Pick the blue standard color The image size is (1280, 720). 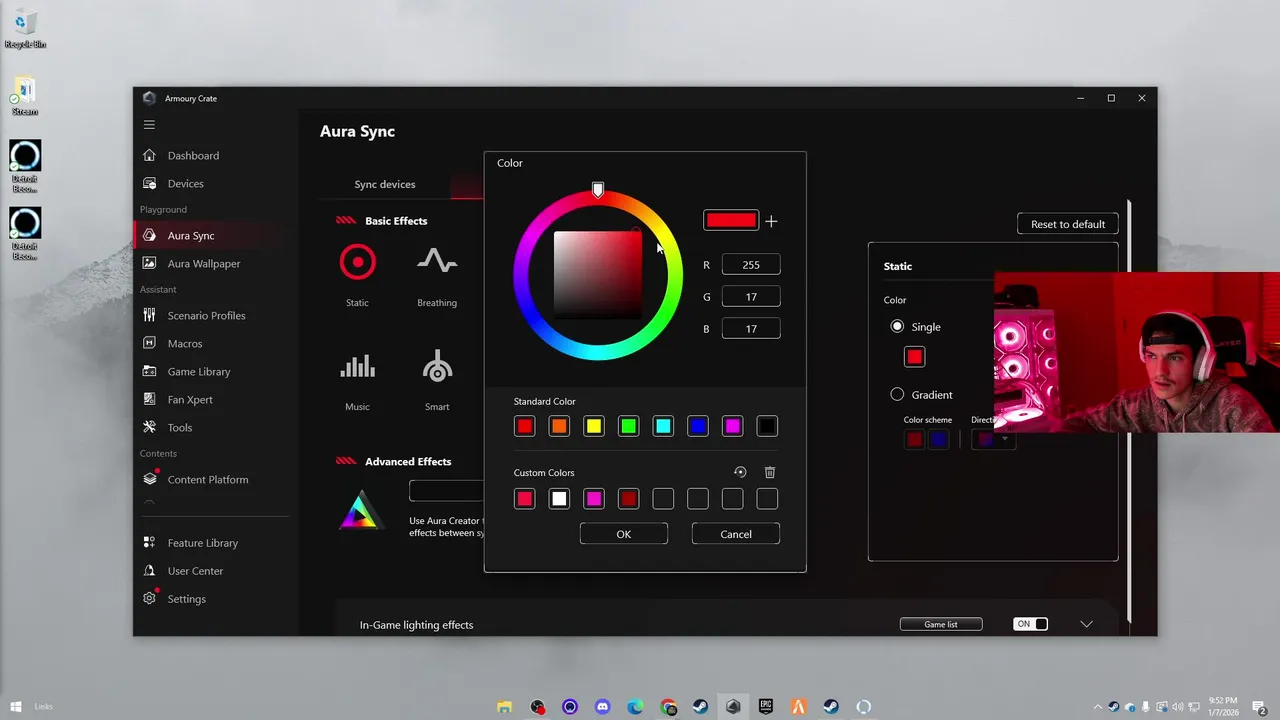(698, 427)
